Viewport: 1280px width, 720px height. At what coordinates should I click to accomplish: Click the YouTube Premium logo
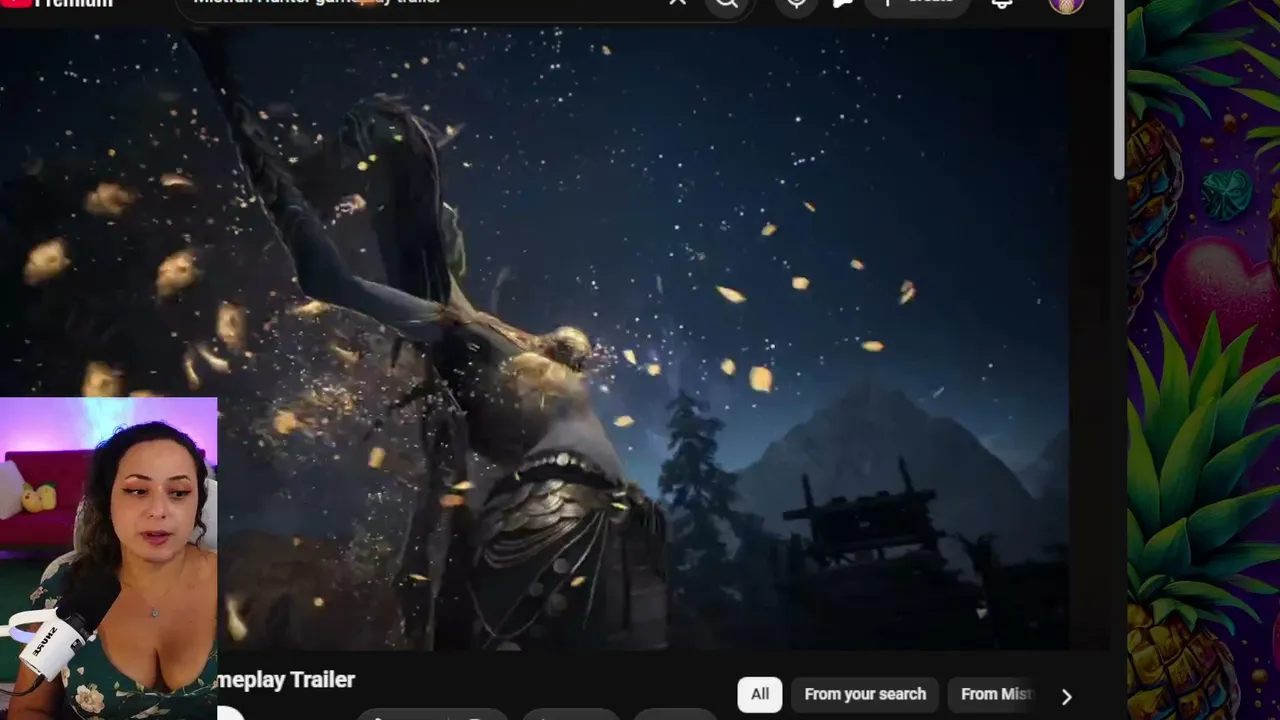[x=57, y=3]
